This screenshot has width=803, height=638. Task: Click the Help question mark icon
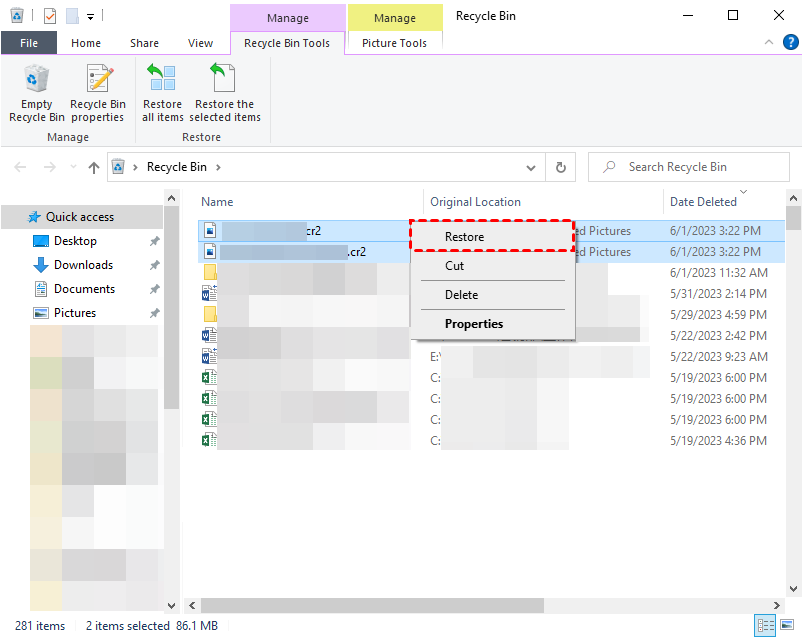789,43
